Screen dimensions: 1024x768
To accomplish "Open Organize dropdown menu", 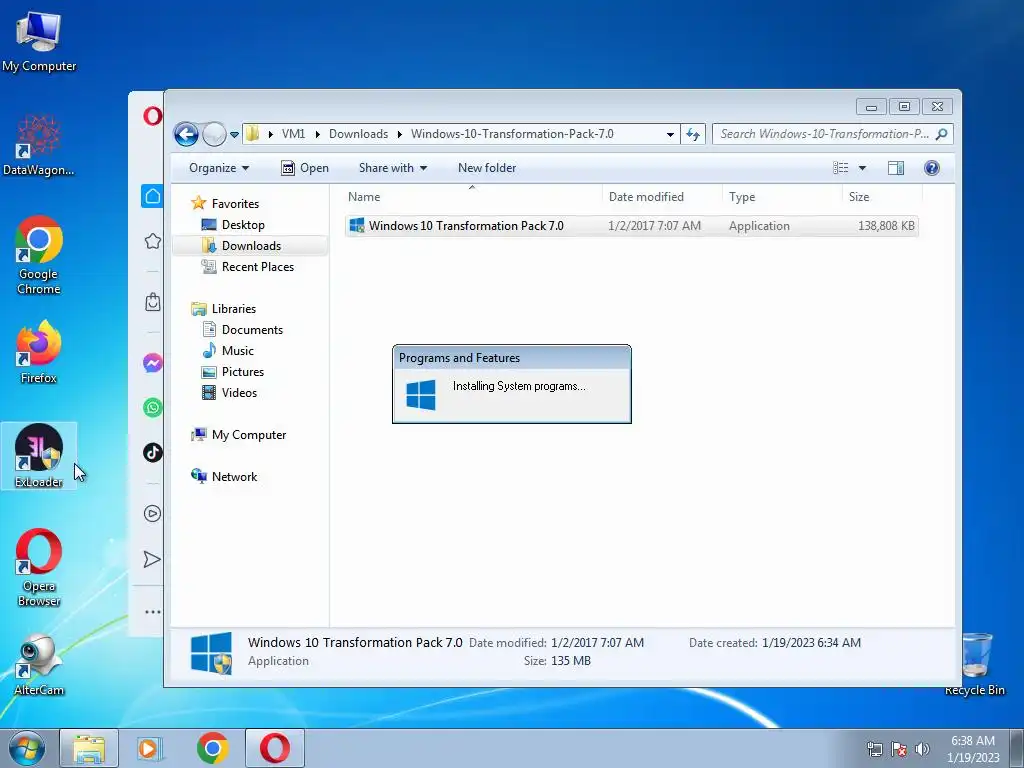I will click(x=219, y=168).
